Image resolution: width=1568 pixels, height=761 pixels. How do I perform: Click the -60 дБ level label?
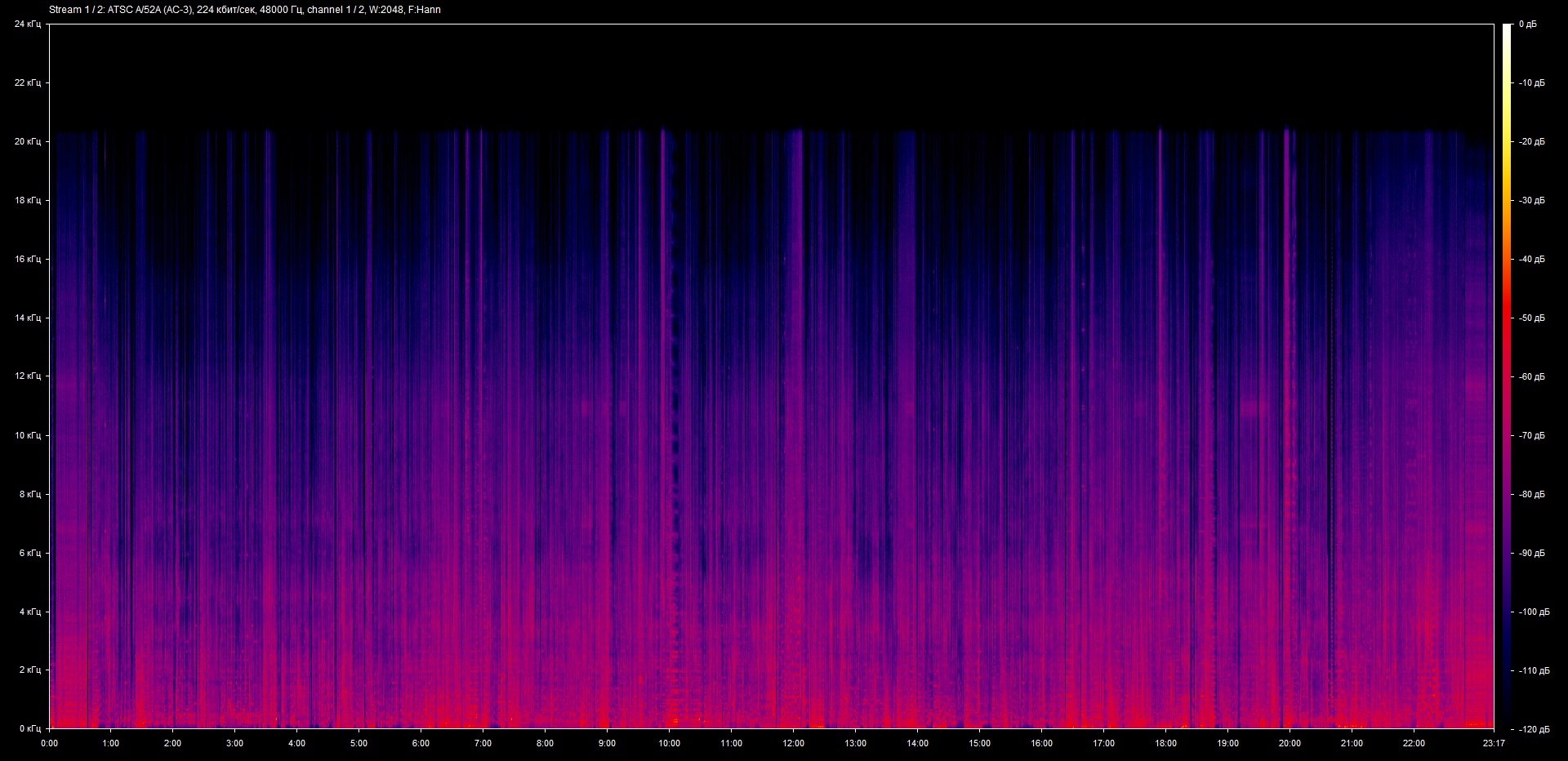click(x=1532, y=377)
